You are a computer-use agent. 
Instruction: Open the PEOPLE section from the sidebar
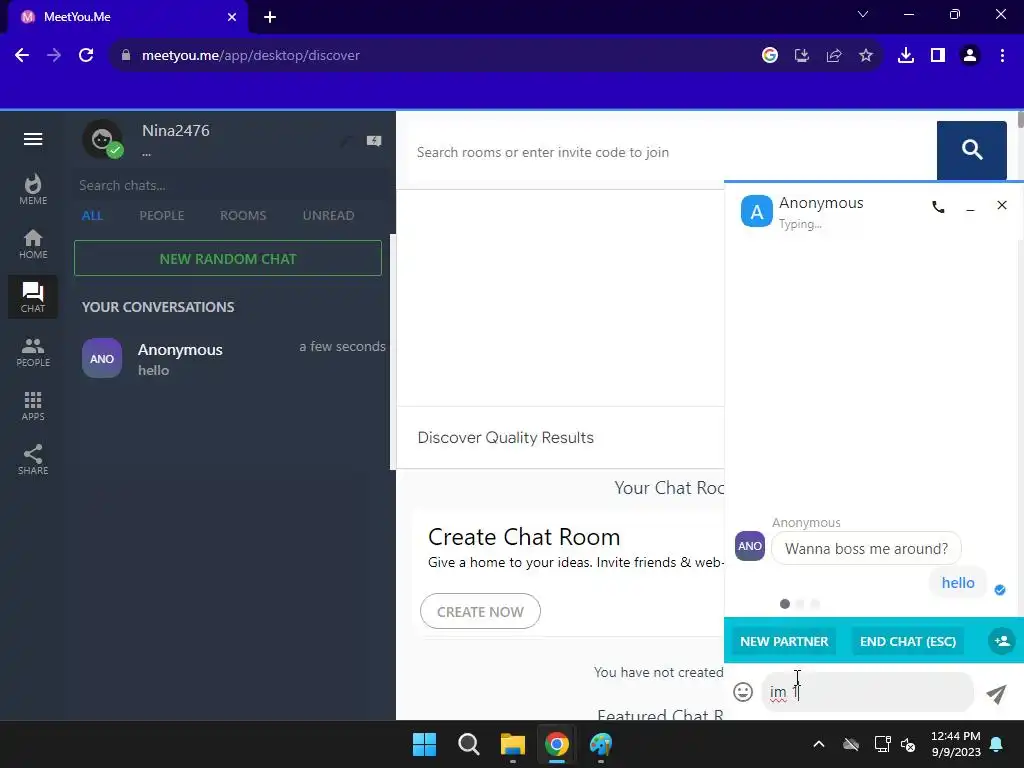33,352
